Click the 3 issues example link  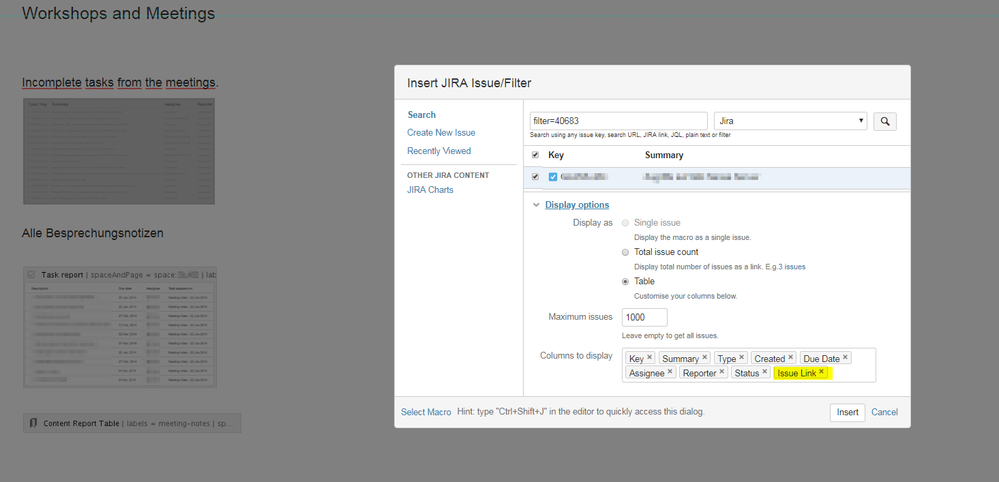click(x=792, y=267)
